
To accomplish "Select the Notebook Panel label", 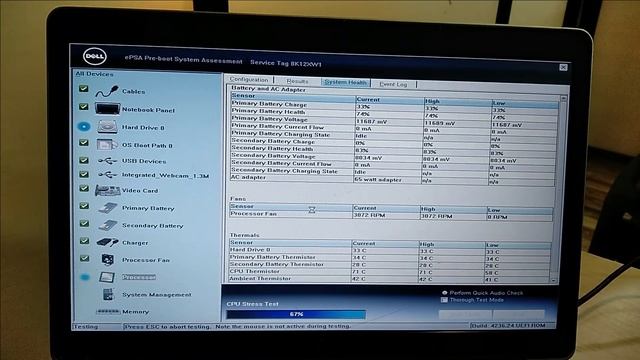I will (x=148, y=110).
